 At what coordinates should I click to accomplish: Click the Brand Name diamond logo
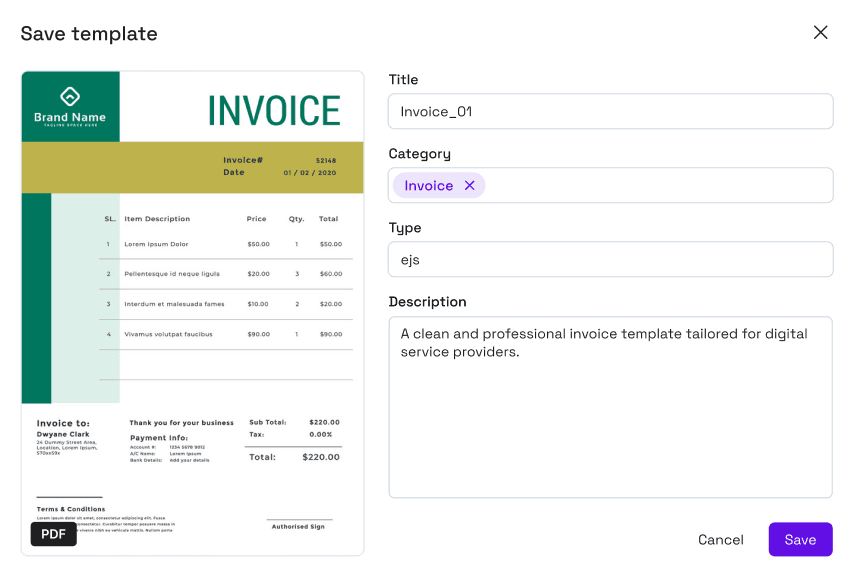tap(70, 96)
